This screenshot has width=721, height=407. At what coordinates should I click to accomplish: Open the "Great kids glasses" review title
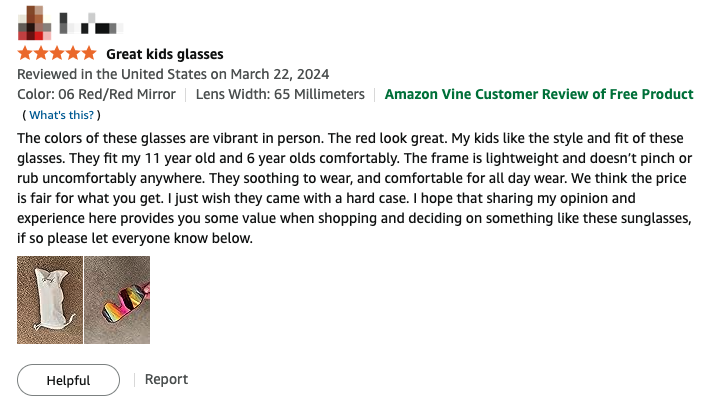click(x=165, y=54)
